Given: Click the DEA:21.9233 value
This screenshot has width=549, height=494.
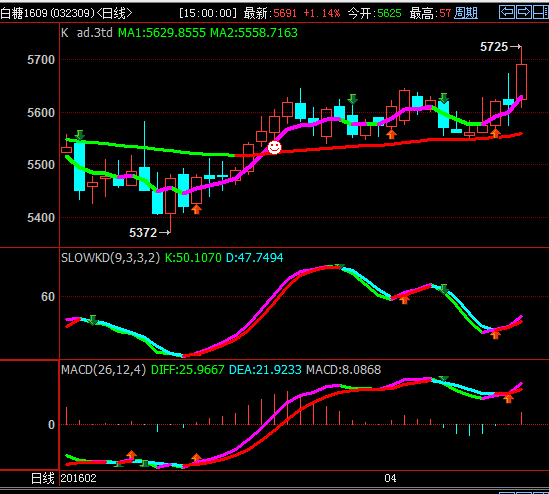Looking at the screenshot, I should [265, 370].
